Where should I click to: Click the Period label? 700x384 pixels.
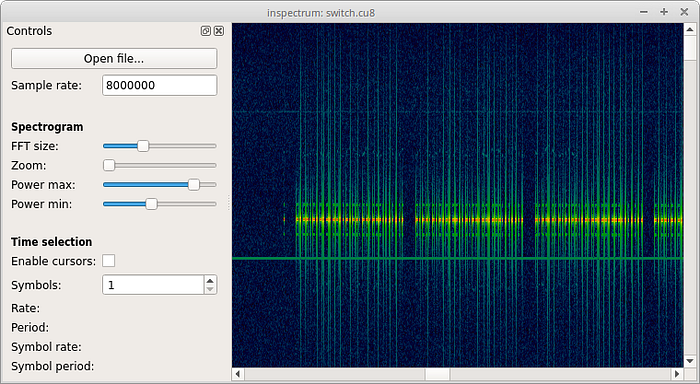pyautogui.click(x=30, y=327)
